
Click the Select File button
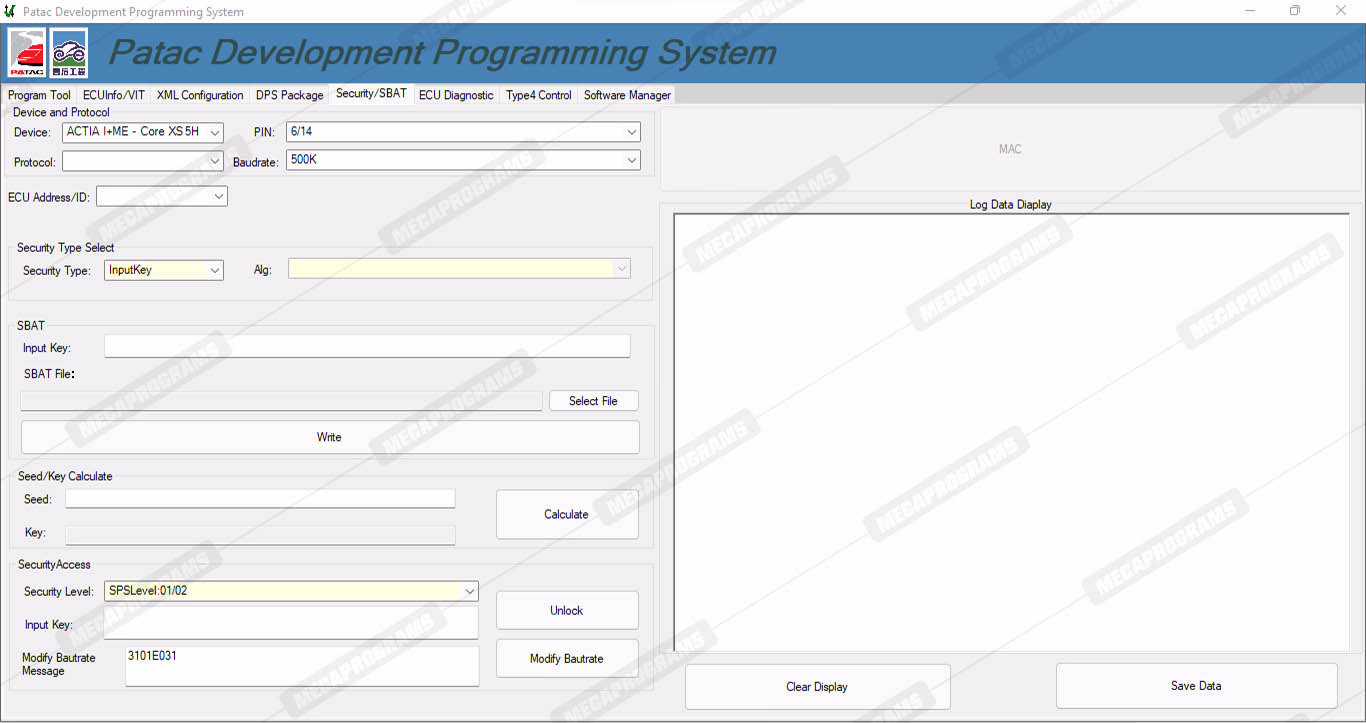point(593,401)
